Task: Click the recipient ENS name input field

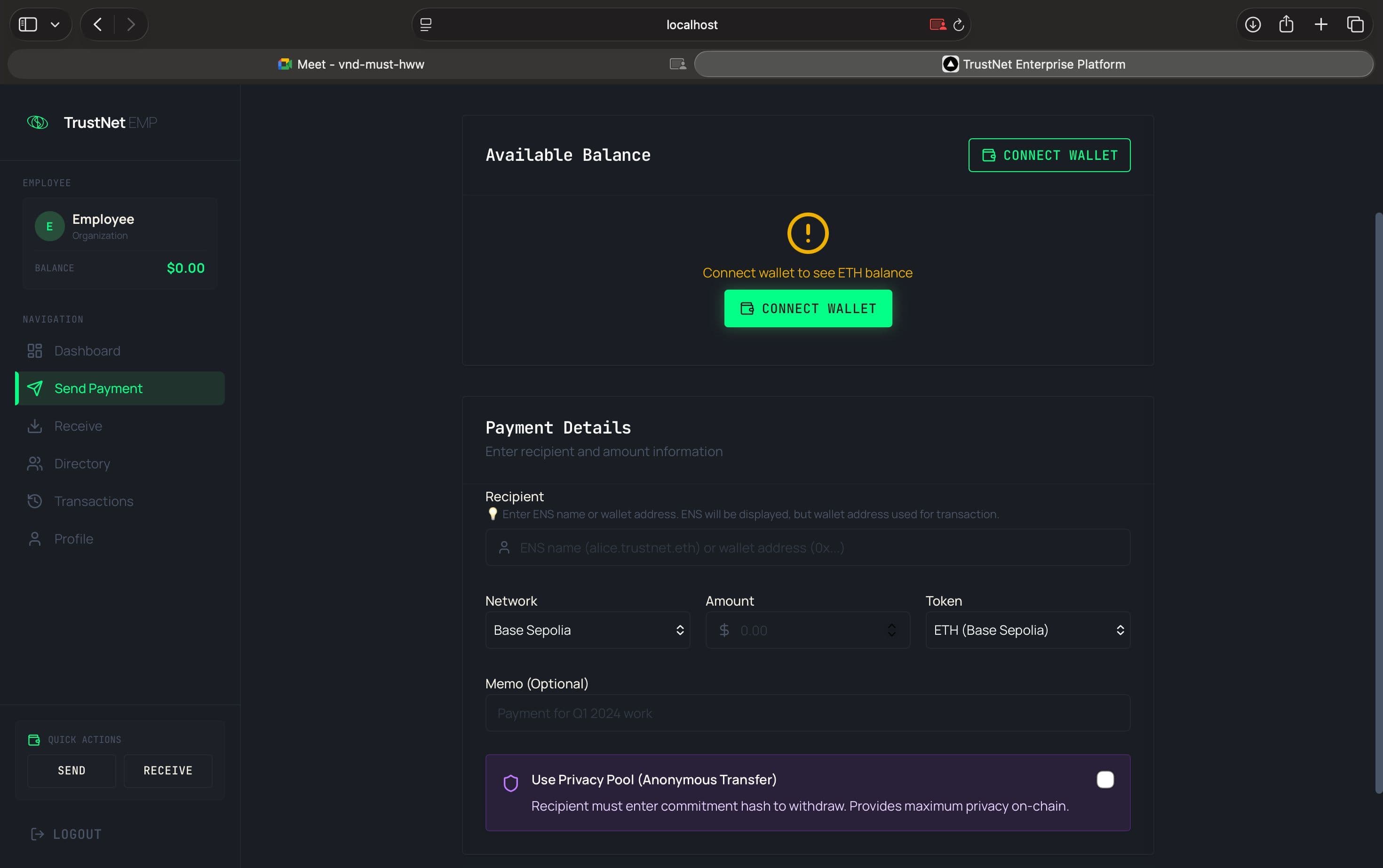Action: click(807, 547)
